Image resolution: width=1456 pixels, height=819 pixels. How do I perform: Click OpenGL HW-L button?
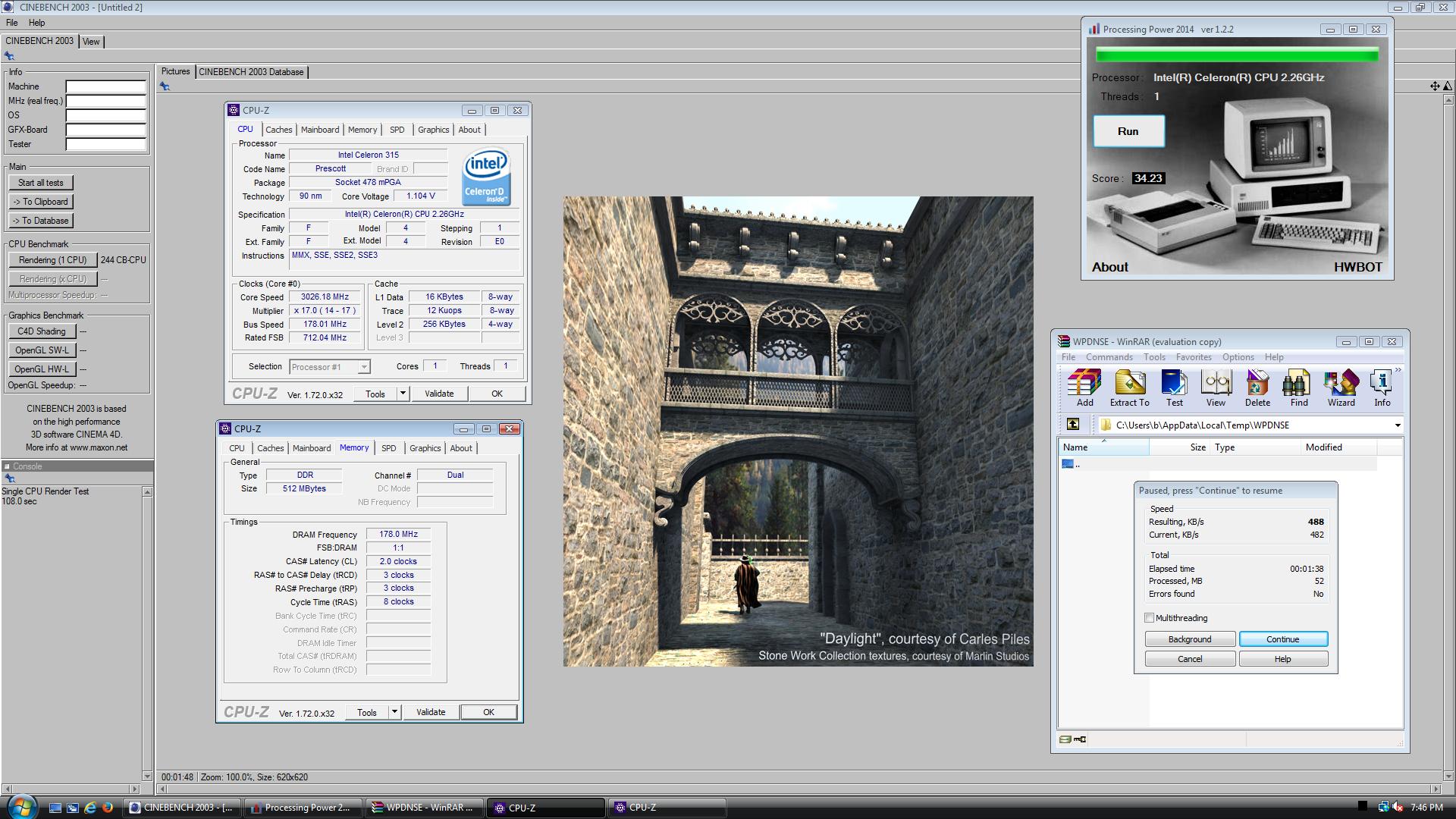click(42, 369)
